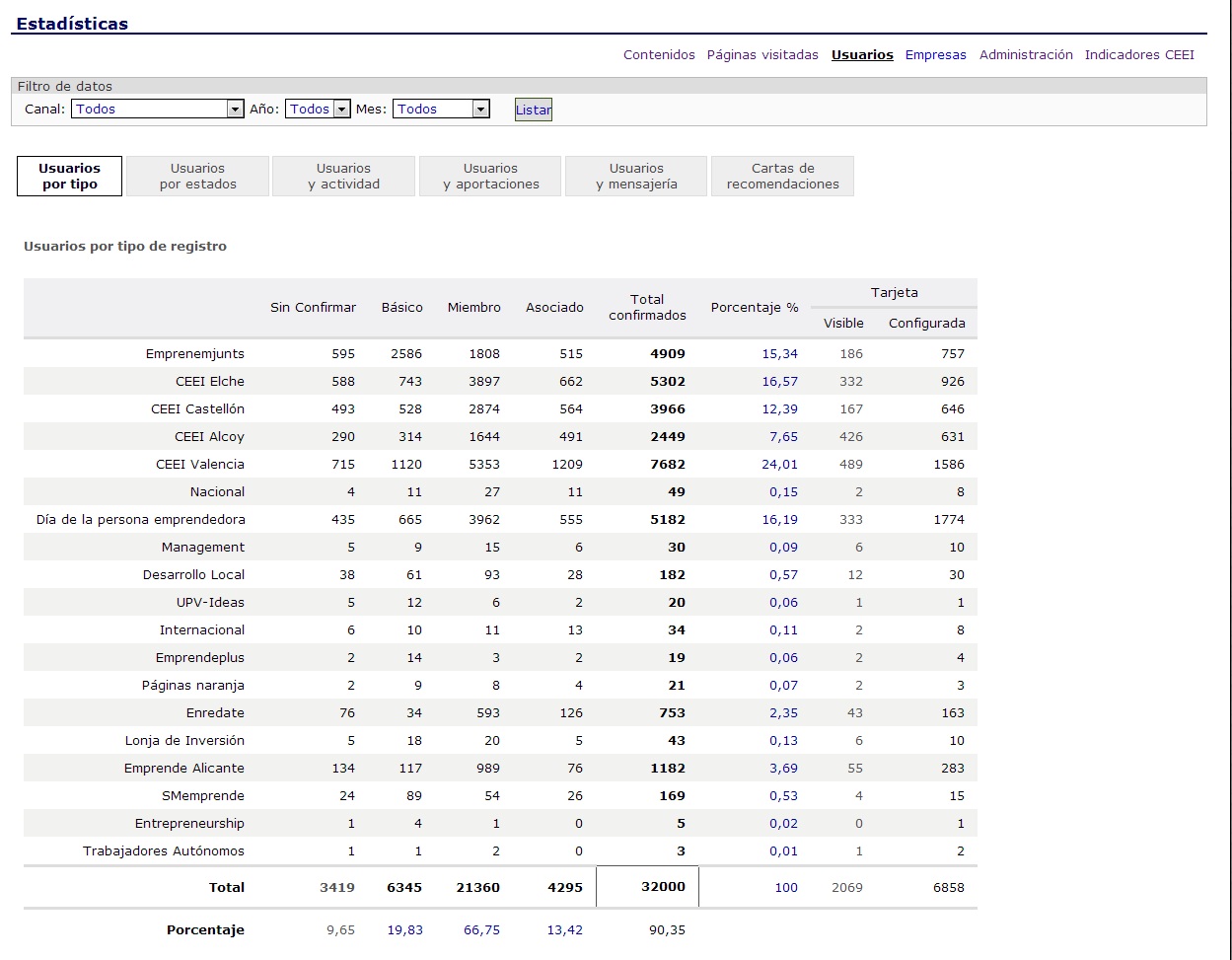Expand the Año dropdown
The height and width of the screenshot is (960, 1232).
tap(318, 110)
